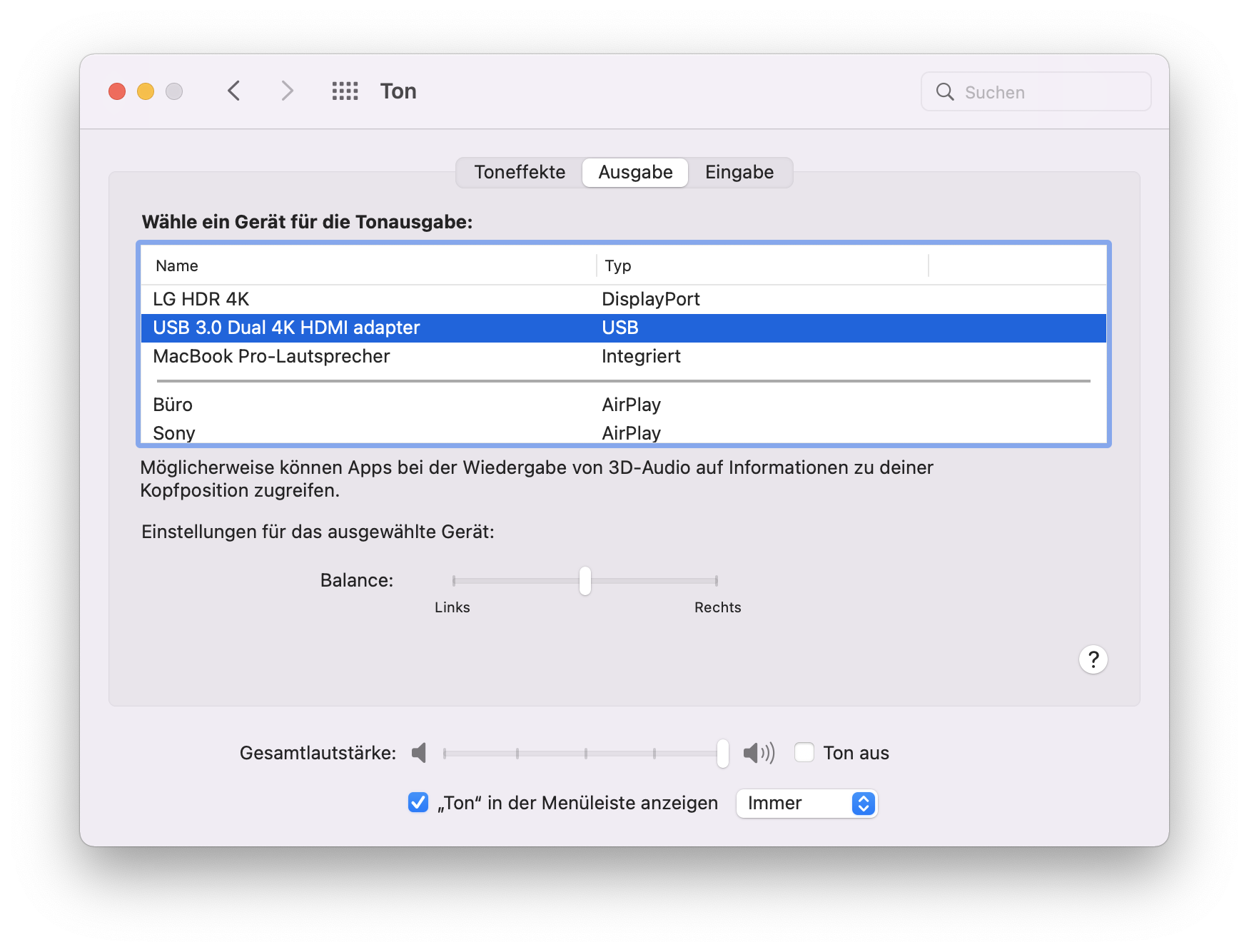Show all preferences via grid icon
Viewport: 1249px width, 952px height.
[x=345, y=91]
